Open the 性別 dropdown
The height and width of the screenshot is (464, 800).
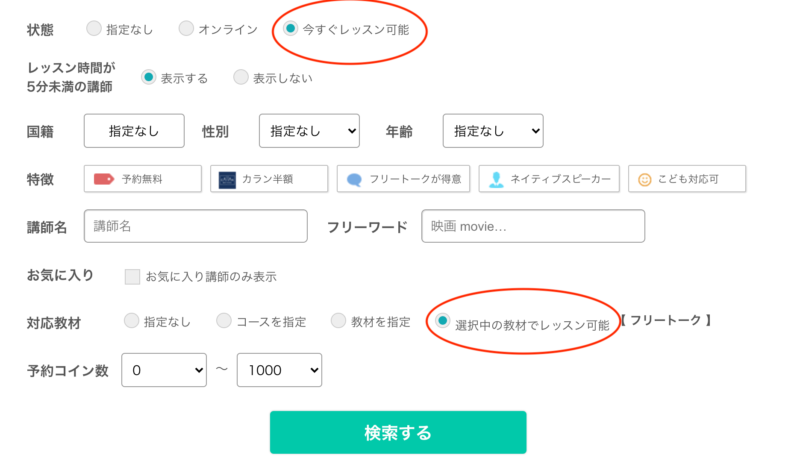pos(309,131)
